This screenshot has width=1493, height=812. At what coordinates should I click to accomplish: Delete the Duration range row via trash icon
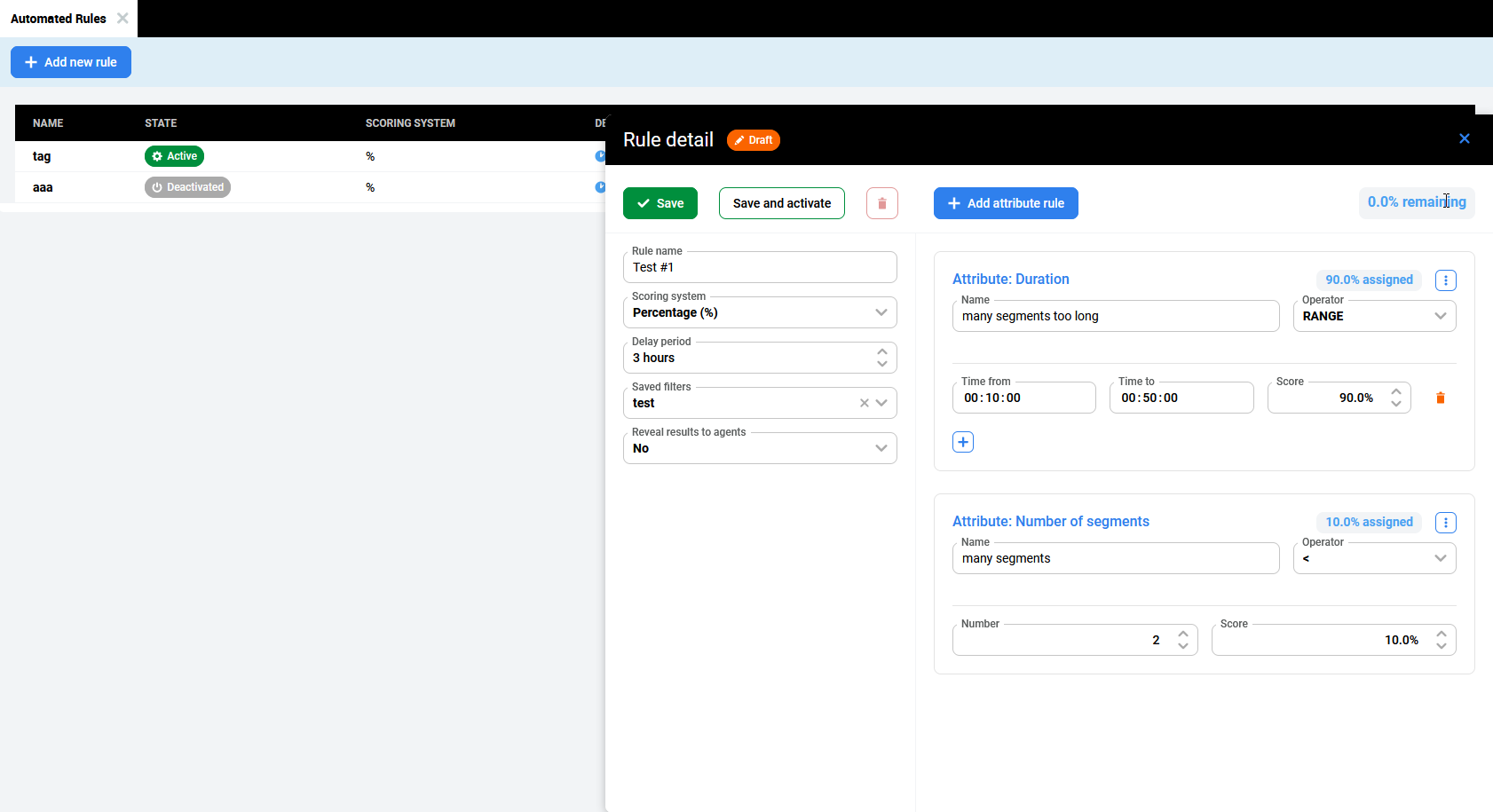point(1440,398)
